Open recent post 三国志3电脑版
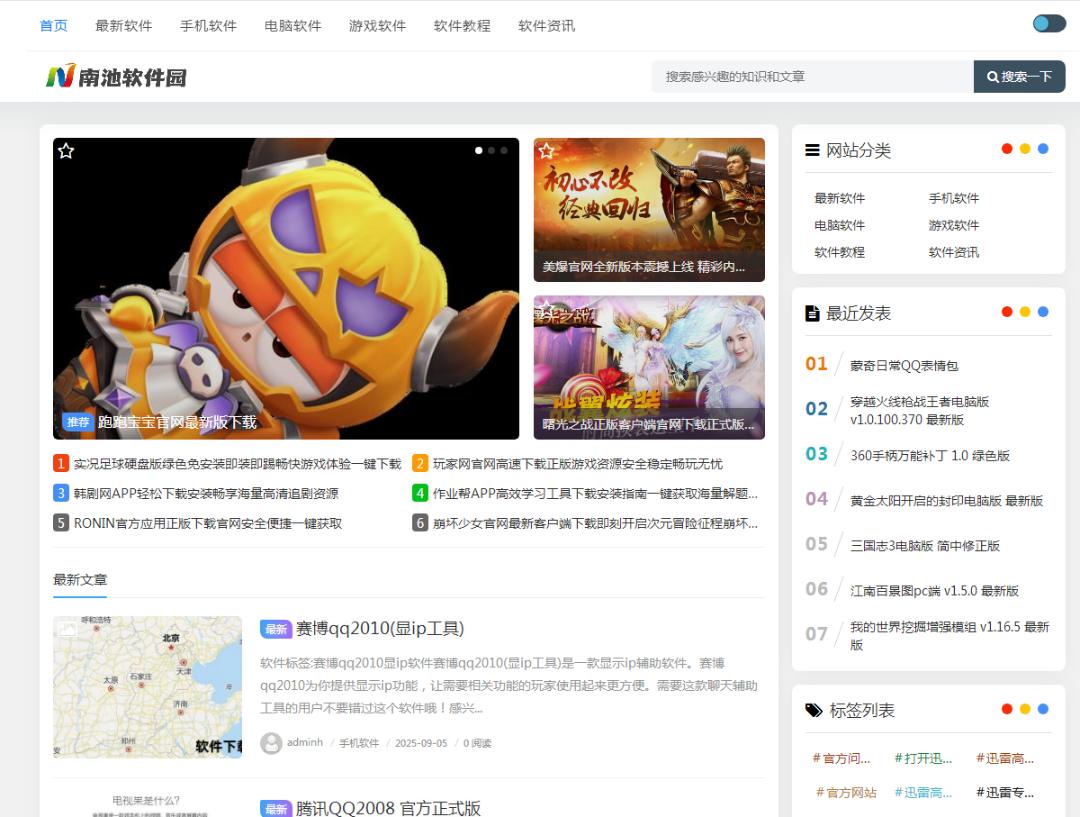The height and width of the screenshot is (817, 1080). tap(924, 546)
